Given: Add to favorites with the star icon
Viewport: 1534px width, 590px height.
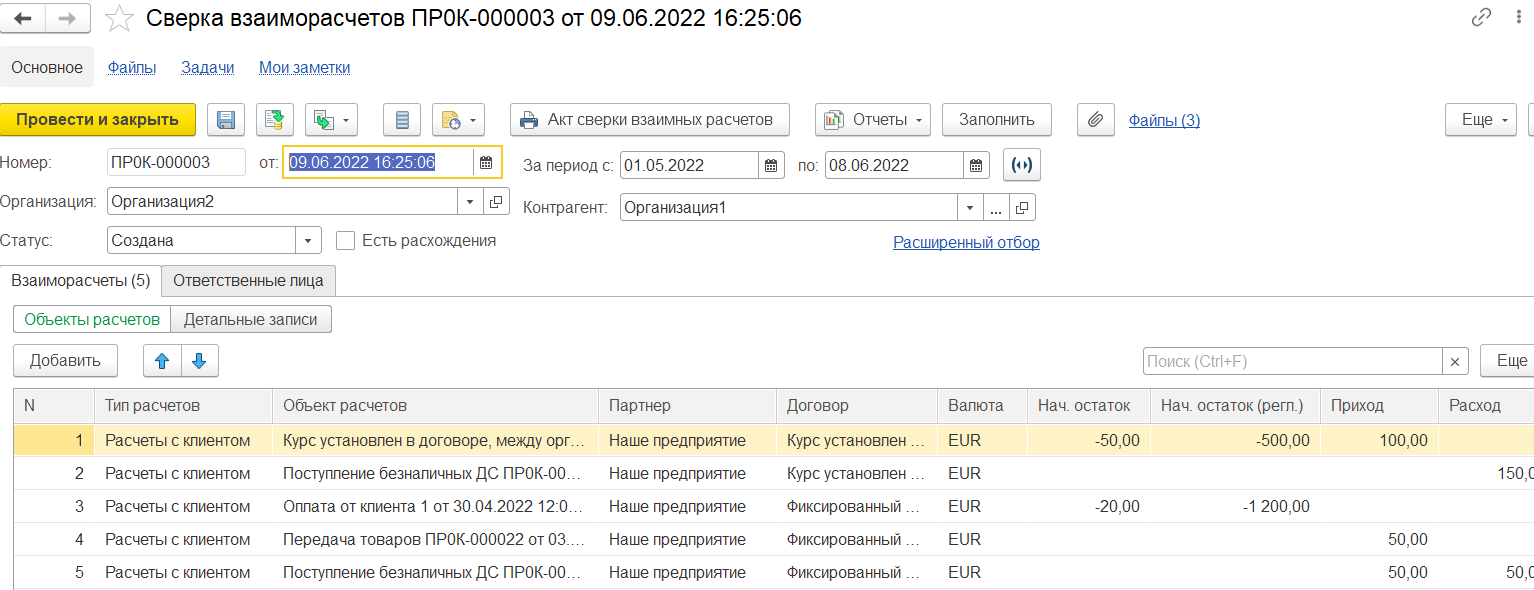Looking at the screenshot, I should click(x=119, y=18).
